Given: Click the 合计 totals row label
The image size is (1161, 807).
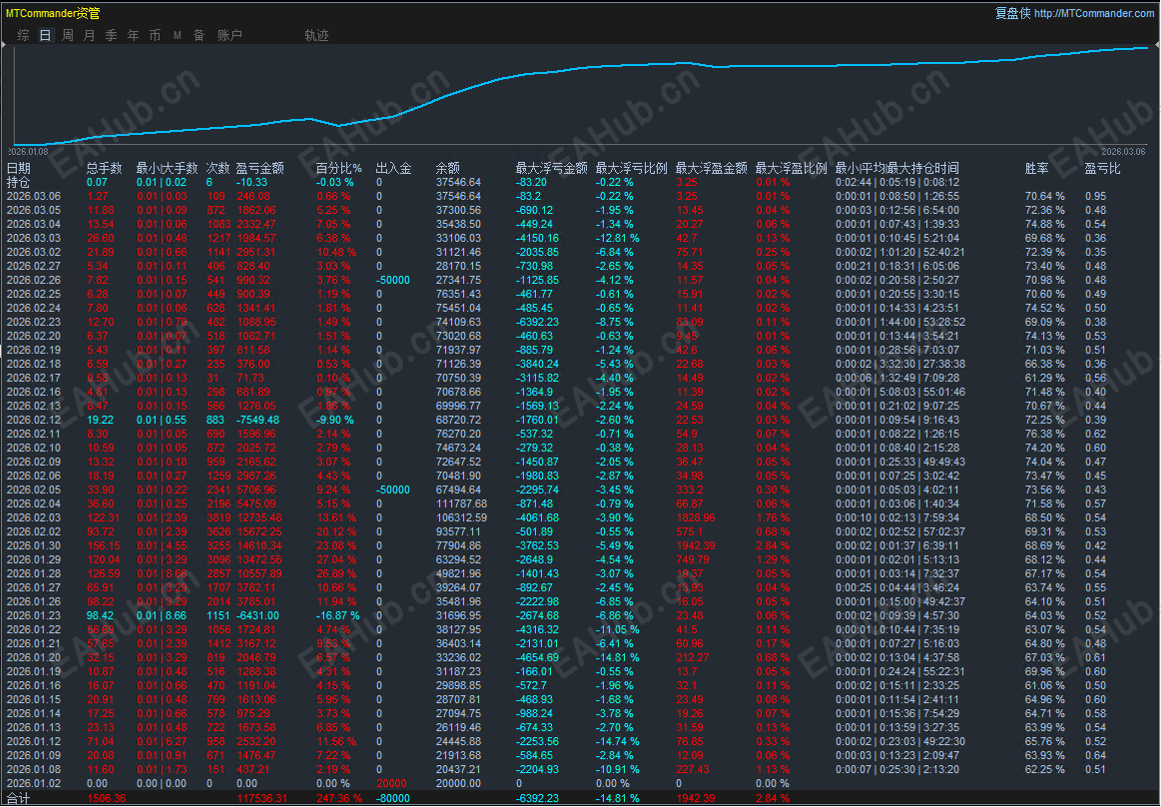Looking at the screenshot, I should point(18,798).
